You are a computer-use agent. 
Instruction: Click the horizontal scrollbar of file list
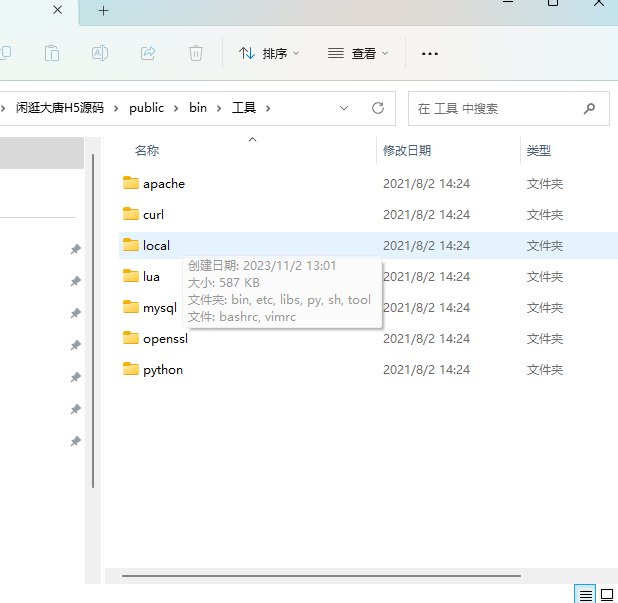(321, 576)
